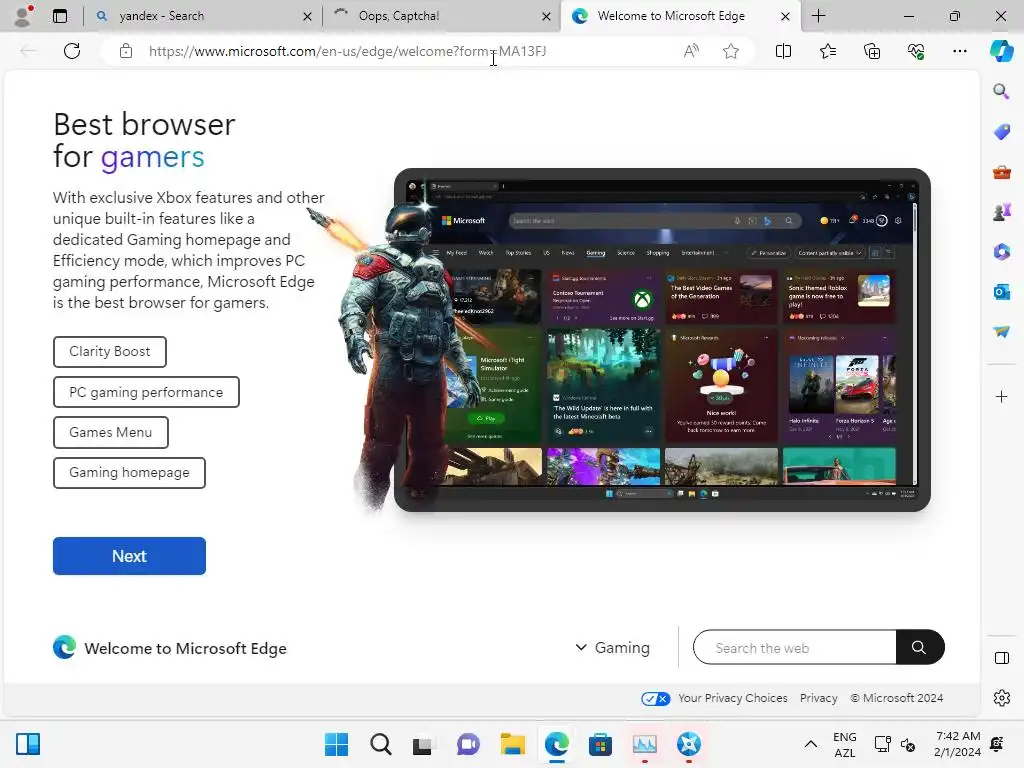
Task: Click the Refresh page button
Action: click(x=72, y=51)
